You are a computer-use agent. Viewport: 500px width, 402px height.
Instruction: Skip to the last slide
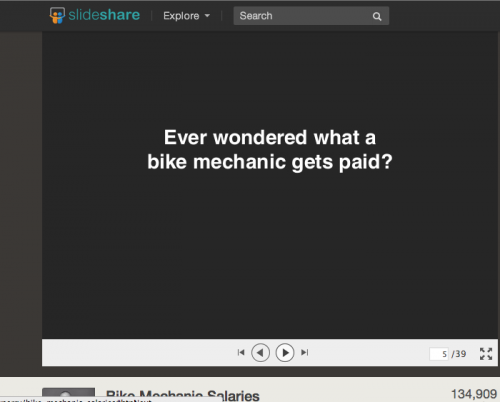click(x=304, y=352)
